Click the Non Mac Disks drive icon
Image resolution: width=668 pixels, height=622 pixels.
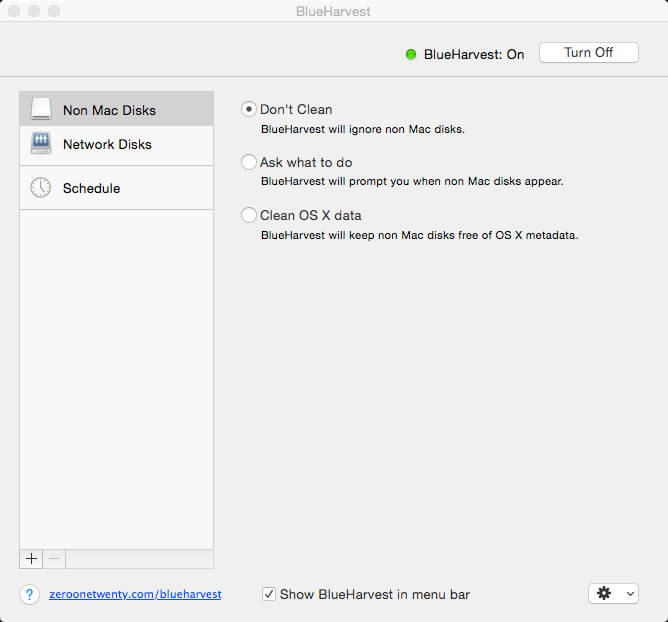[x=41, y=109]
